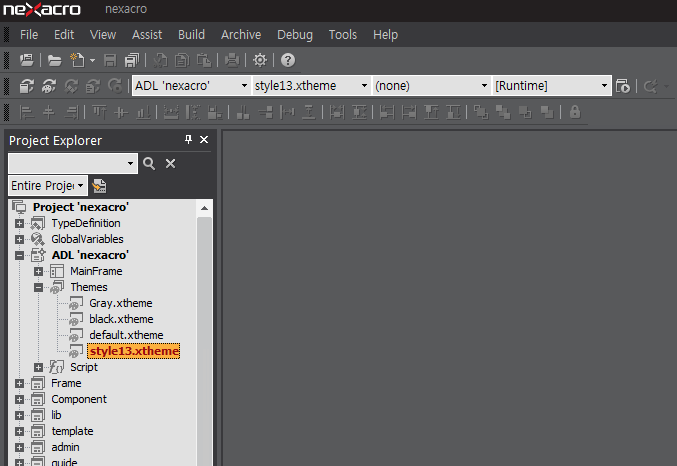Click the icon next to Entire Project dropdown
The height and width of the screenshot is (466, 677).
[99, 186]
